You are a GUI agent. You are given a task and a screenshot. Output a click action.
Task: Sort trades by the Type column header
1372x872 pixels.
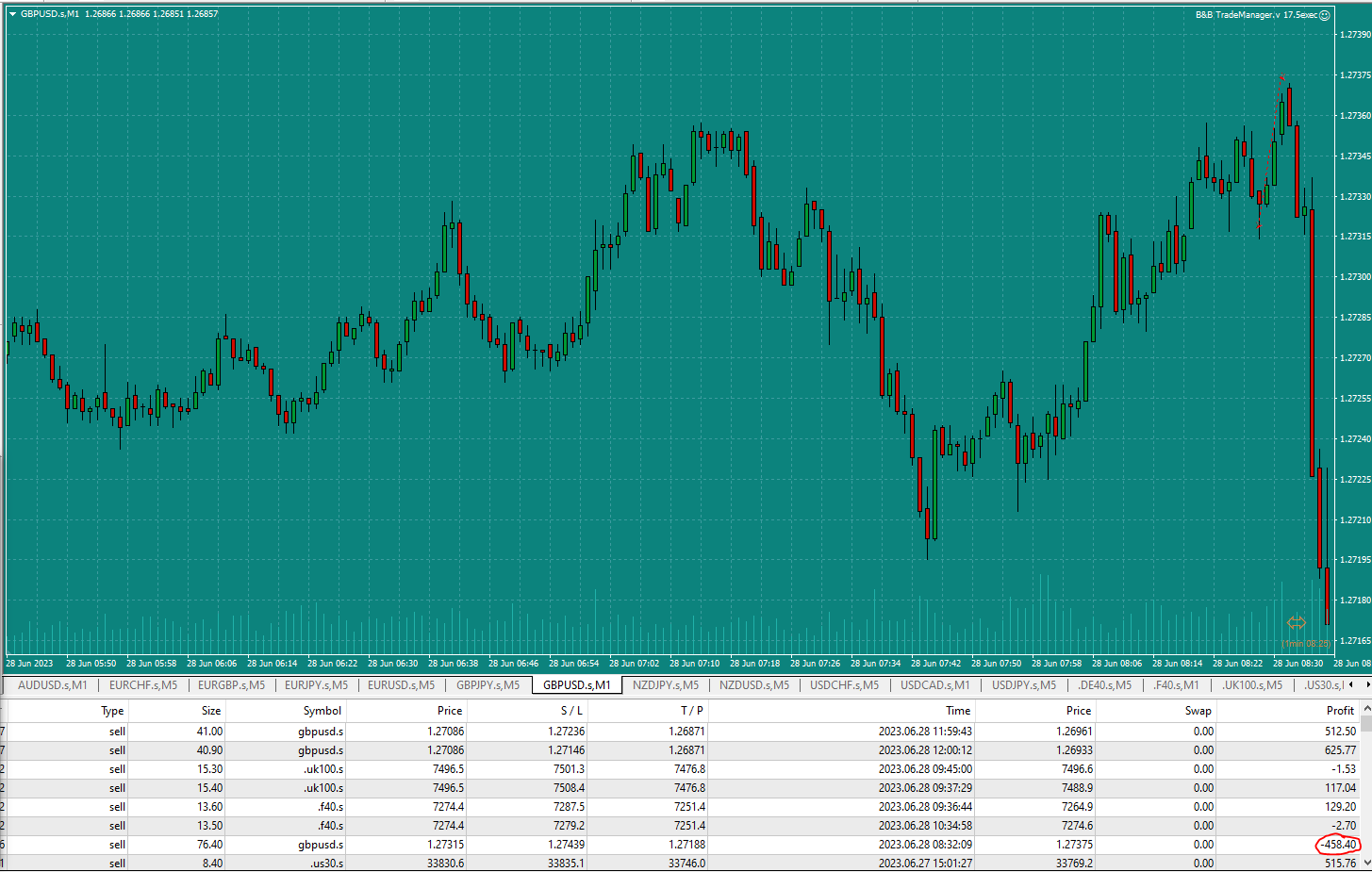click(x=112, y=711)
